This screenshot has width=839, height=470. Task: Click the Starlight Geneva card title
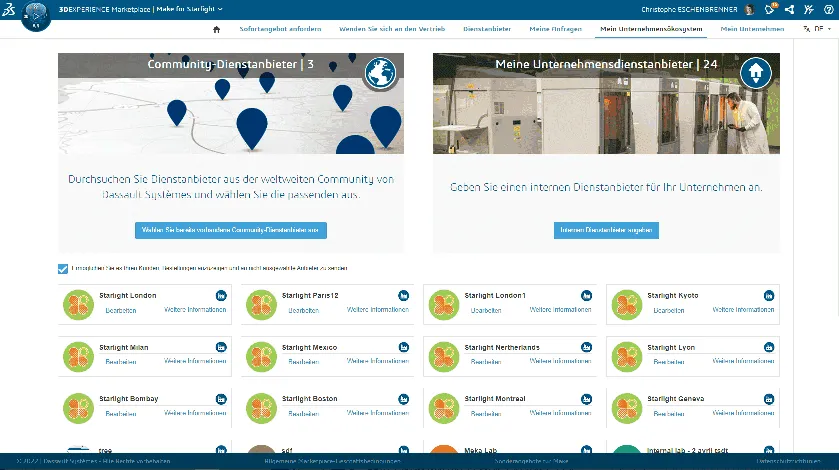coord(675,399)
